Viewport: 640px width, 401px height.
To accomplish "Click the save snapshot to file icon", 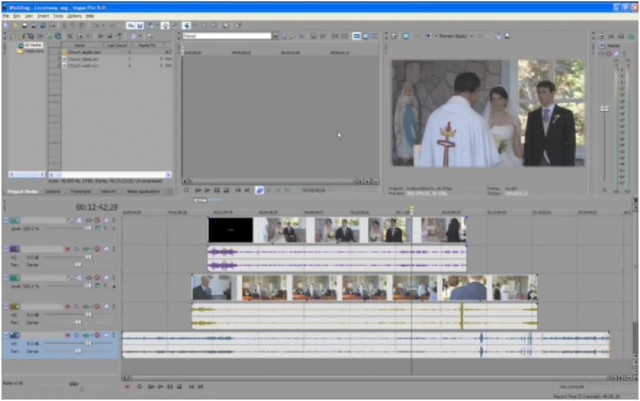I will click(507, 36).
